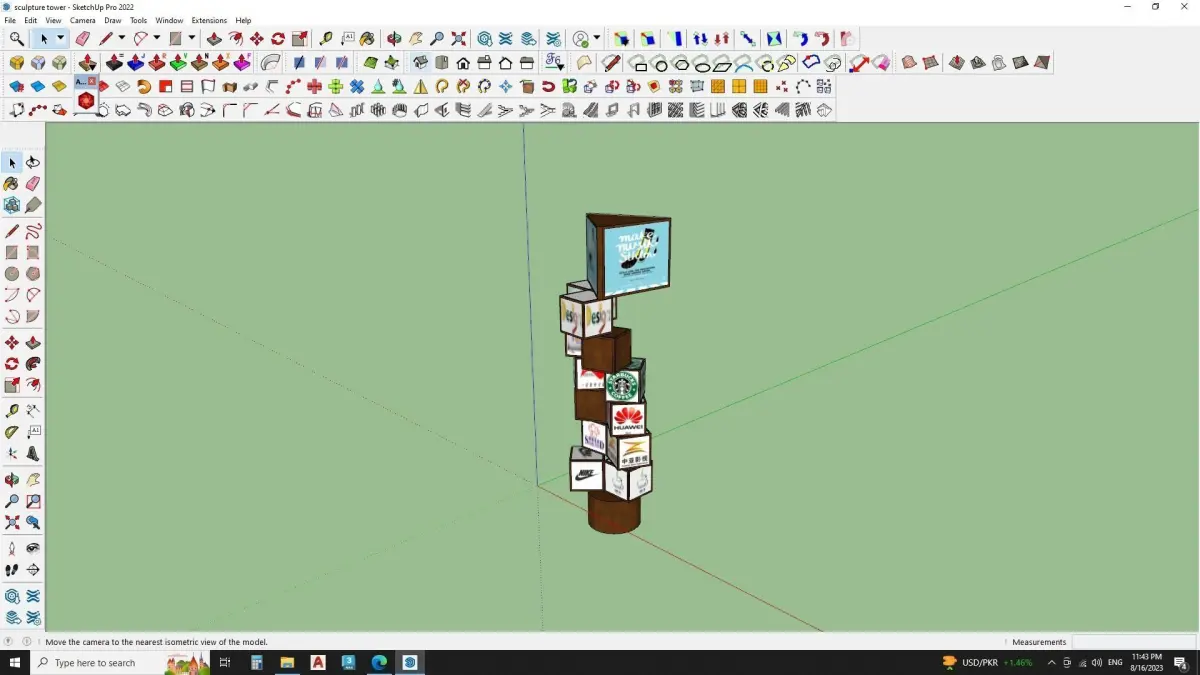Screen dimensions: 1200x675
Task: Expand the Arc tool dropdown arrow
Action: pos(157,39)
